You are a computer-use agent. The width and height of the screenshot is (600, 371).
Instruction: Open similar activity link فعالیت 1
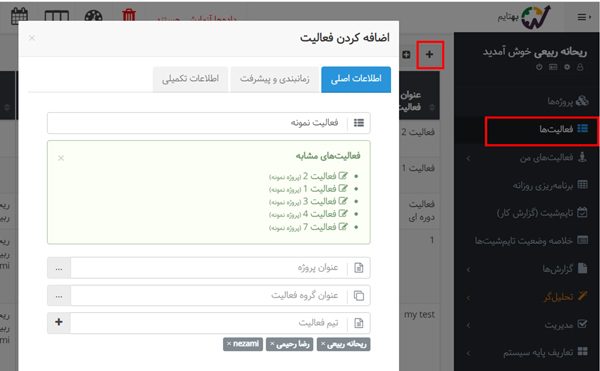[x=320, y=189]
